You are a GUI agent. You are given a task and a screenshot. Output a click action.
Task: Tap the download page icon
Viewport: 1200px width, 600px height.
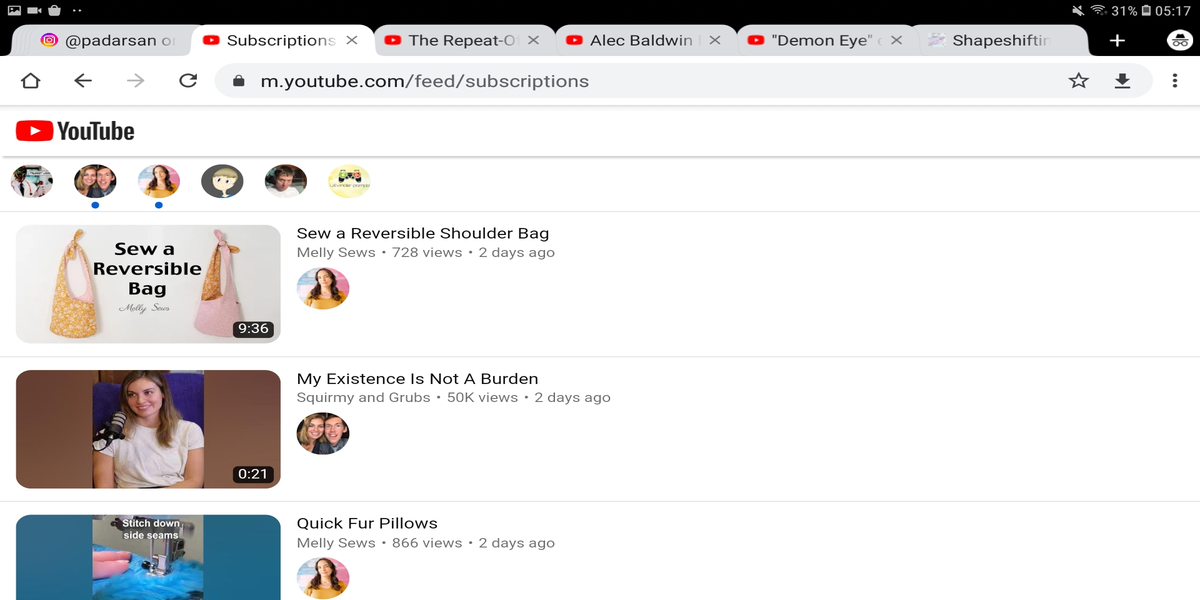pyautogui.click(x=1122, y=81)
